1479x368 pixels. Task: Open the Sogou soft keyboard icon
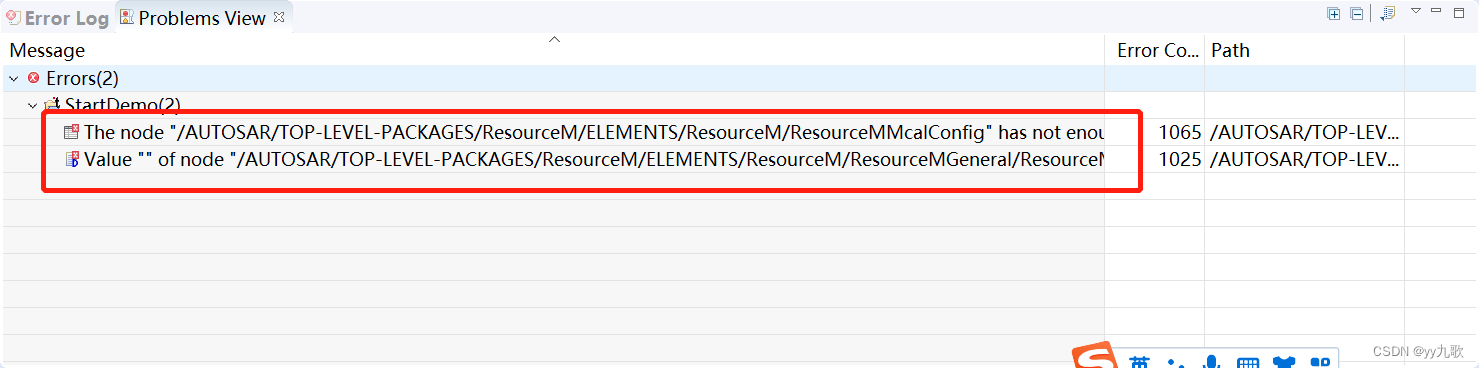tap(1247, 363)
